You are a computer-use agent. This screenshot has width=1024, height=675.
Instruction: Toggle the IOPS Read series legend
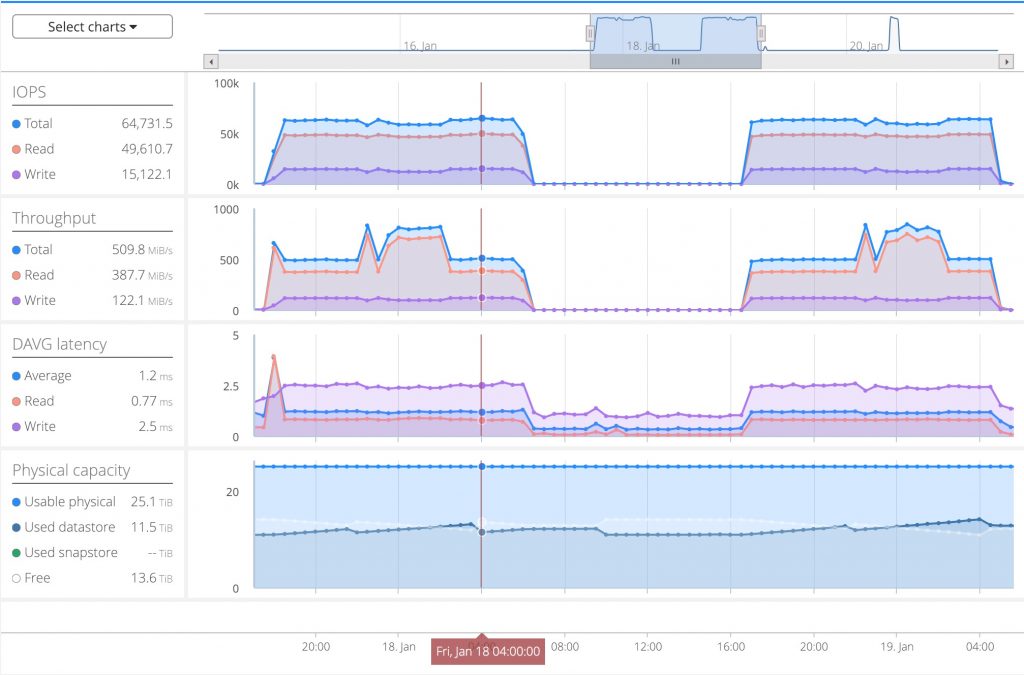(33, 149)
